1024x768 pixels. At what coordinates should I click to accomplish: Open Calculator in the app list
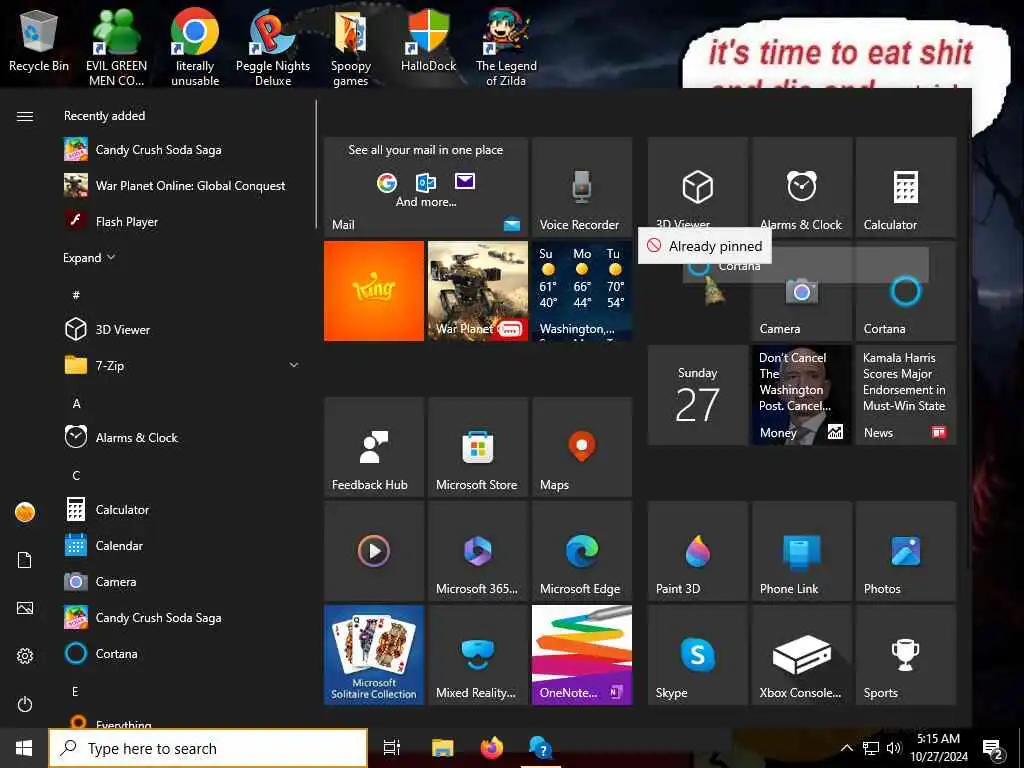[x=183, y=509]
